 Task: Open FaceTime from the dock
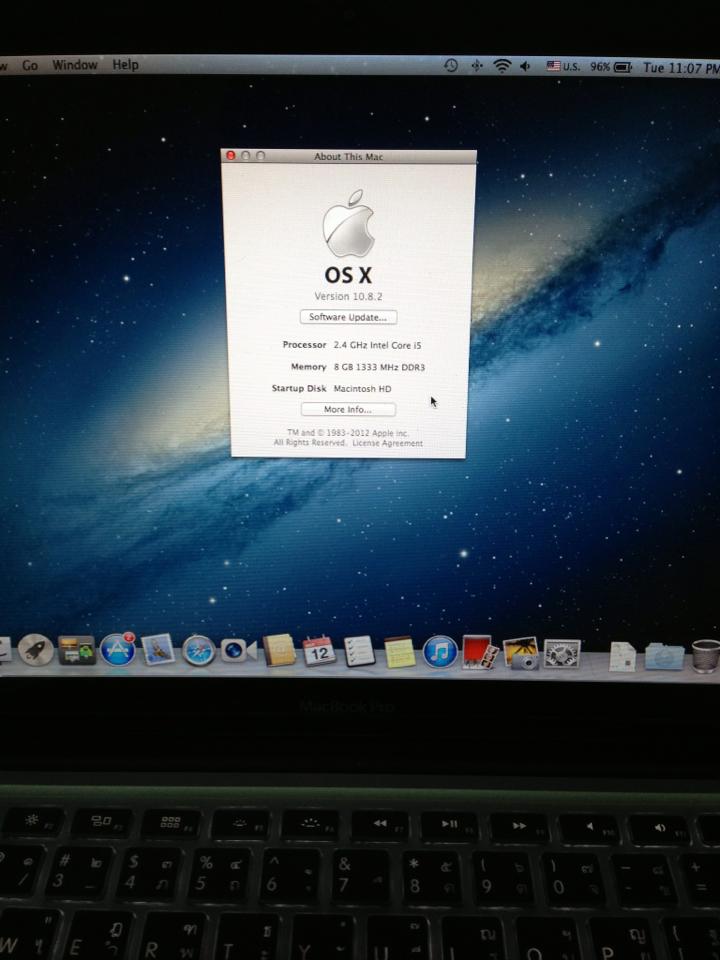coord(238,651)
